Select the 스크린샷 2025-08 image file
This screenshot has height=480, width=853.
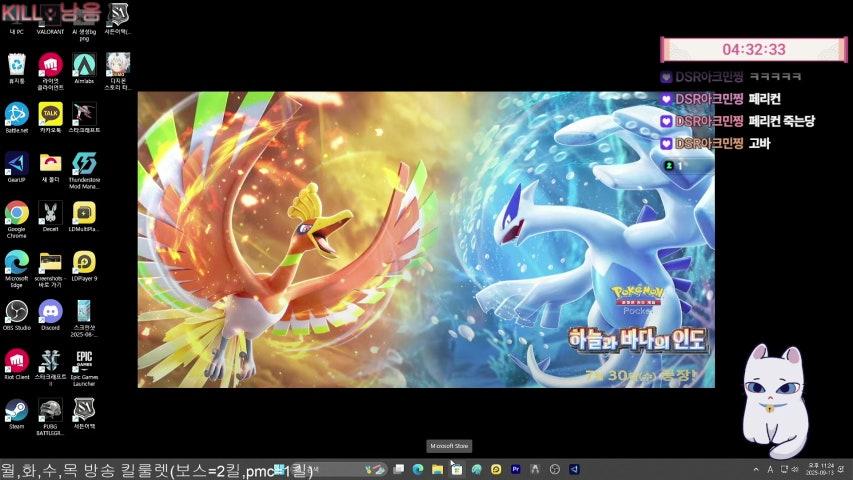pos(84,318)
